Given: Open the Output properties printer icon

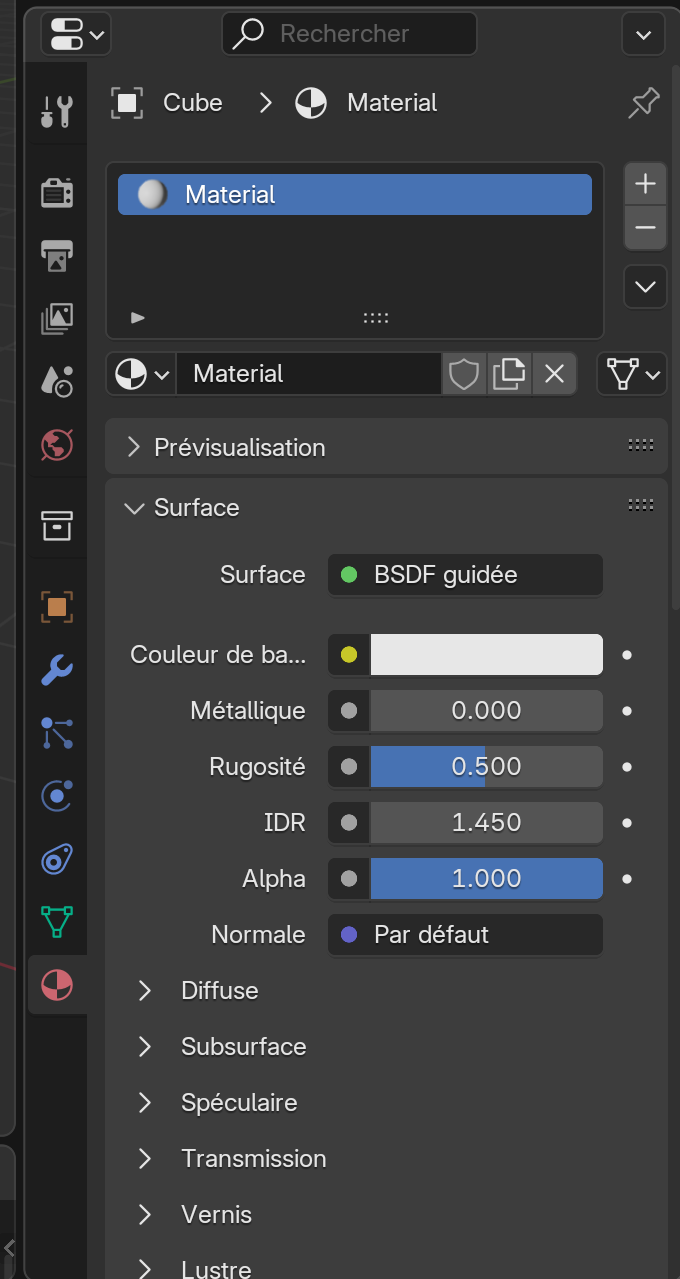Looking at the screenshot, I should point(56,255).
